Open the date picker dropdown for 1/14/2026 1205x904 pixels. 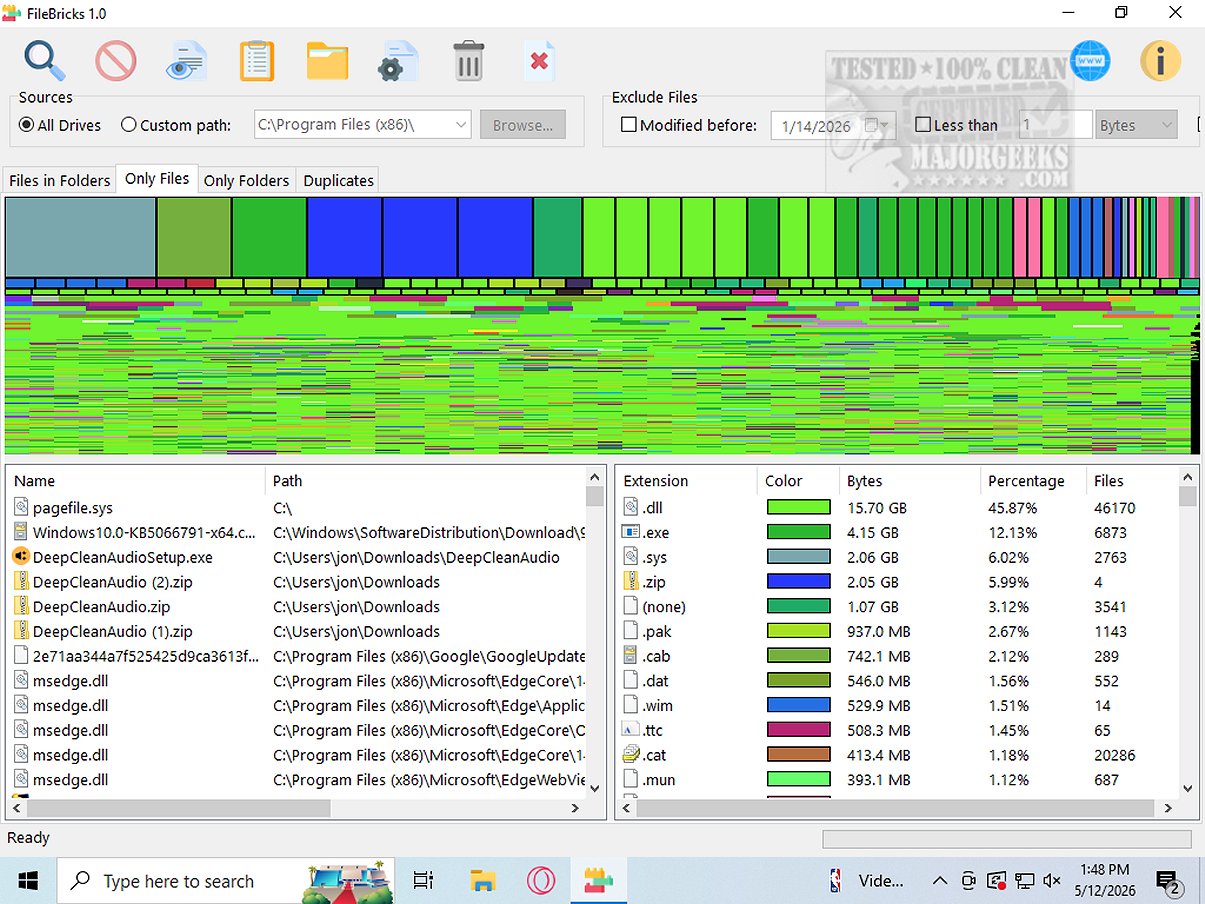[877, 125]
